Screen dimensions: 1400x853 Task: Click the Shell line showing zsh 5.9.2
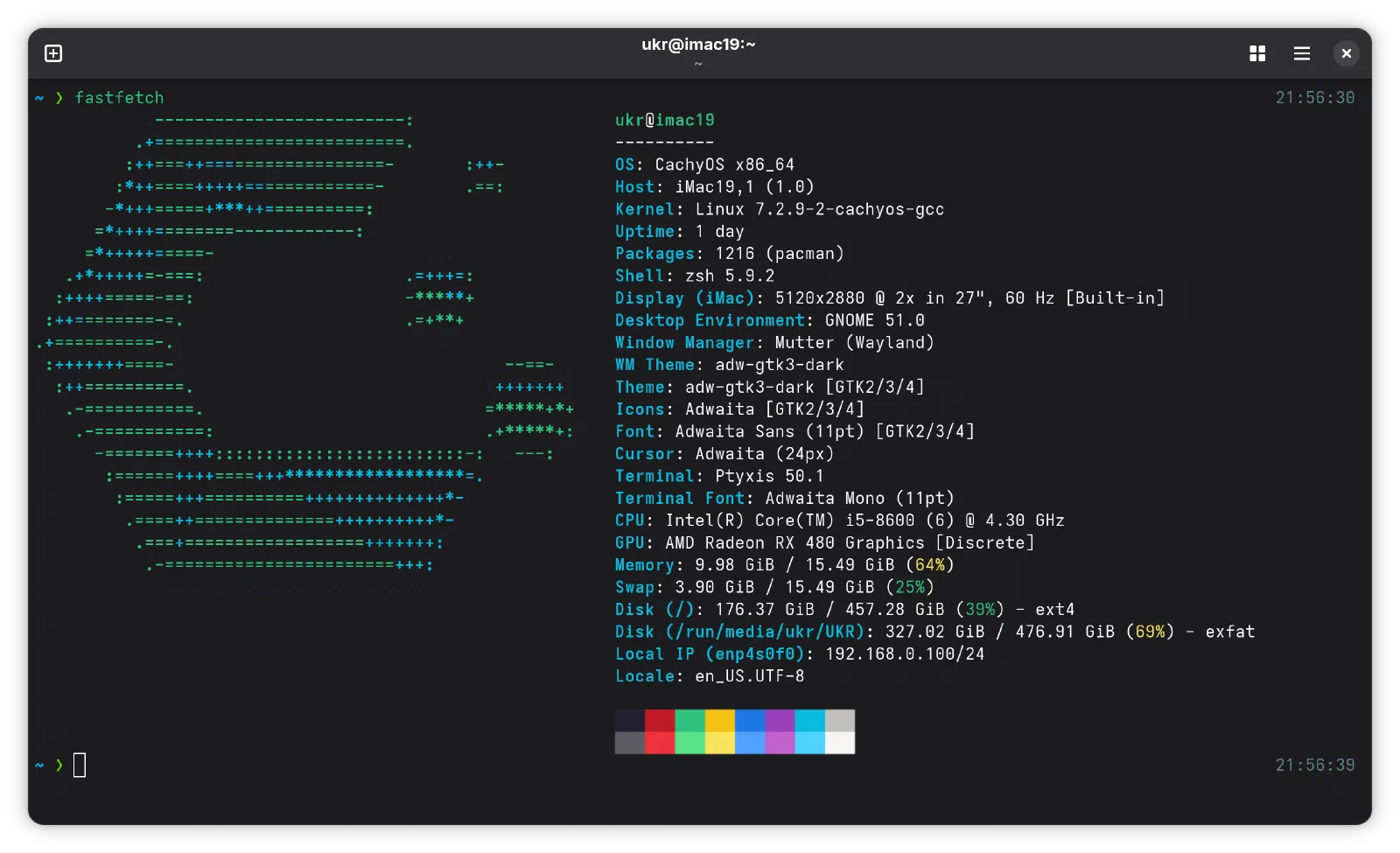point(695,276)
